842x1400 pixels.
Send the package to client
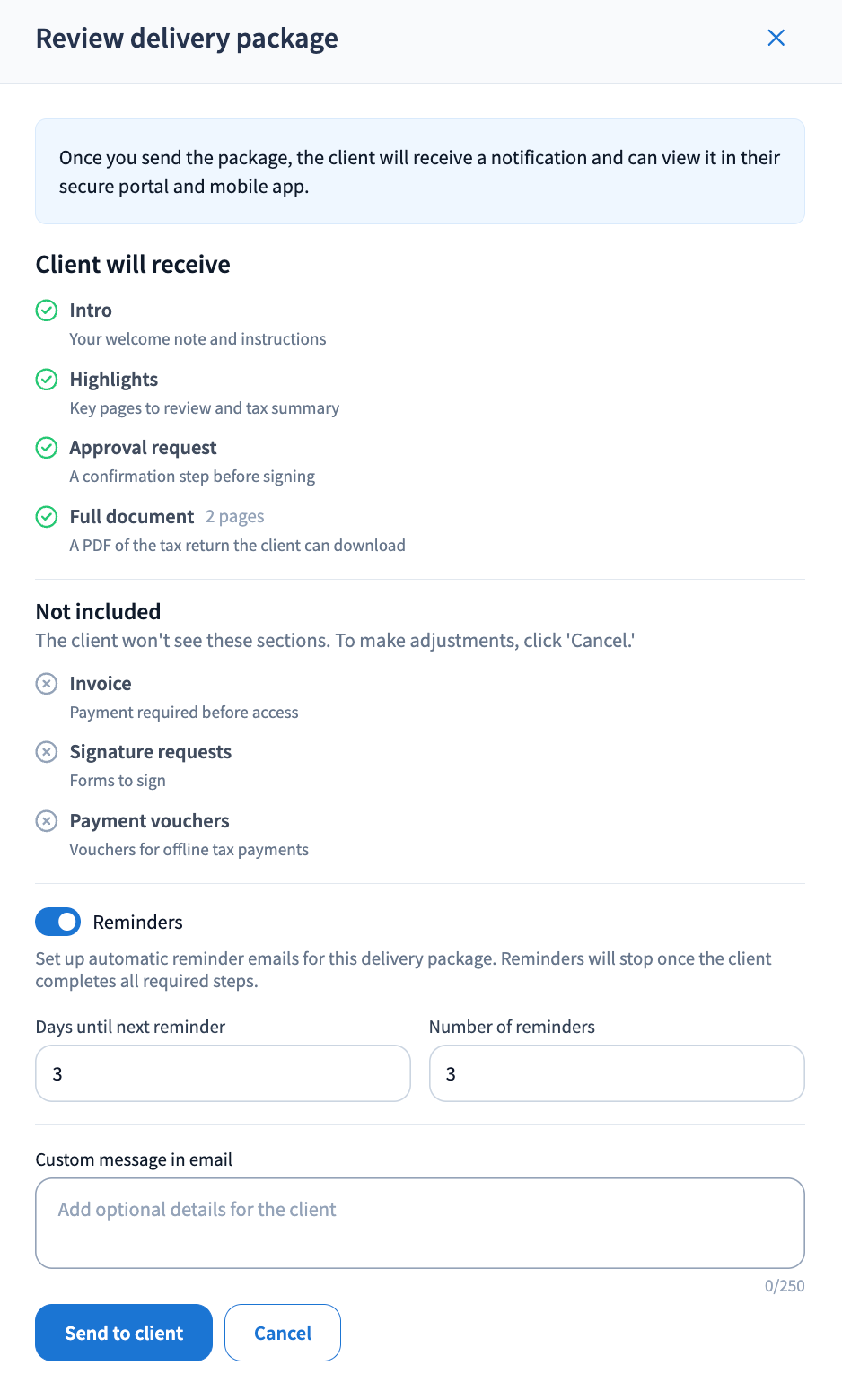point(124,1333)
